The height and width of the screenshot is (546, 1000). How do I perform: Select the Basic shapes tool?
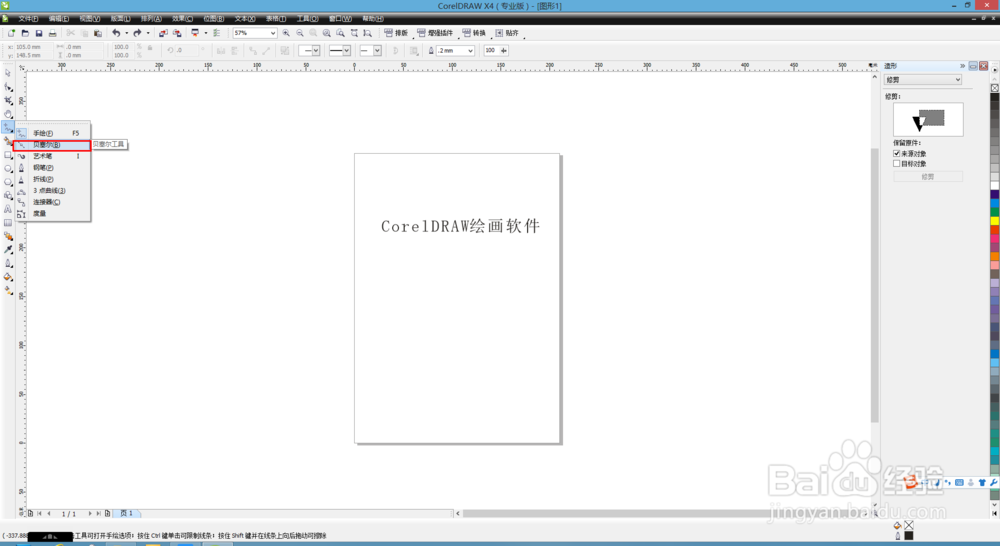click(8, 195)
